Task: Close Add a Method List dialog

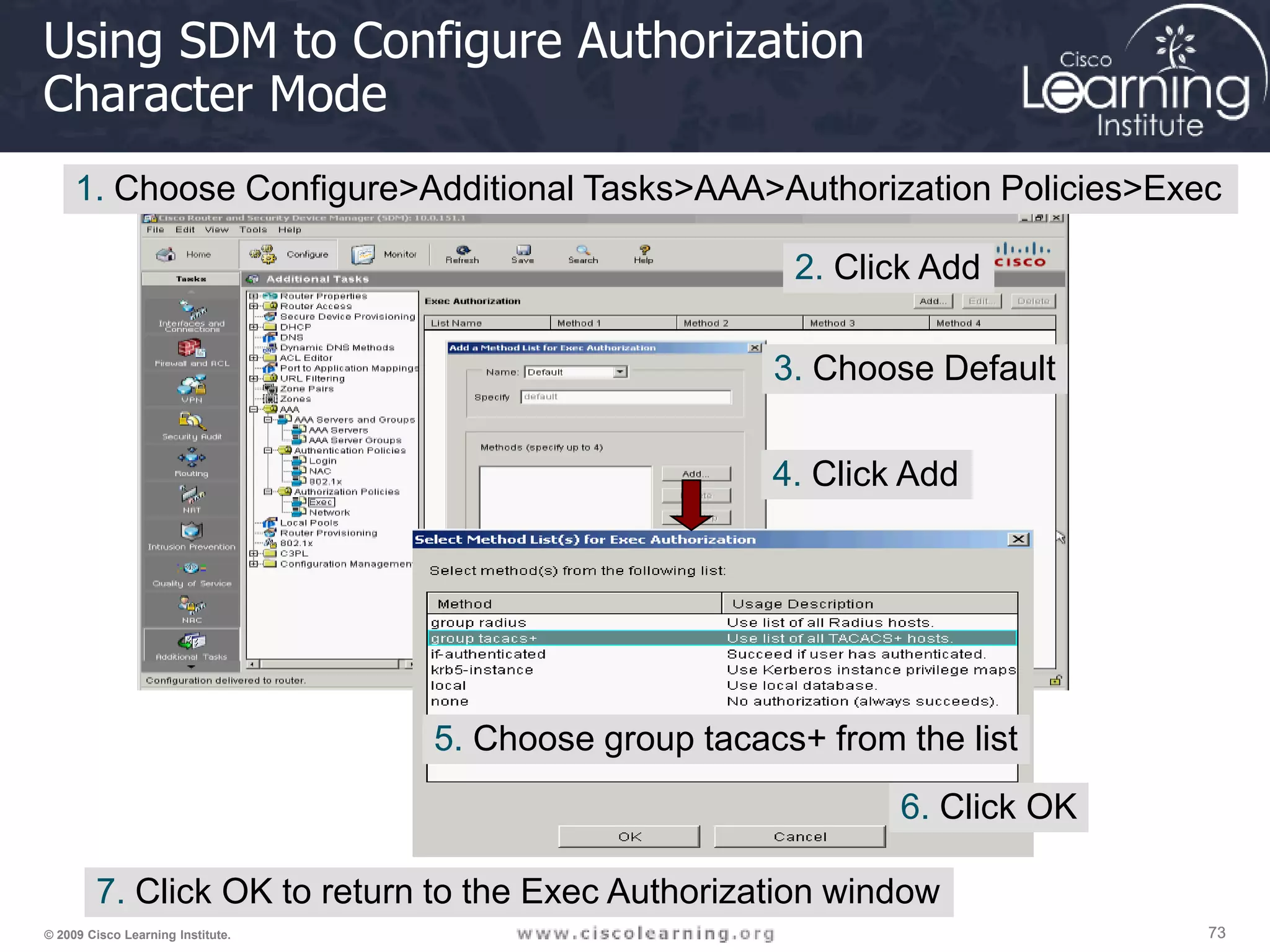Action: click(x=755, y=348)
